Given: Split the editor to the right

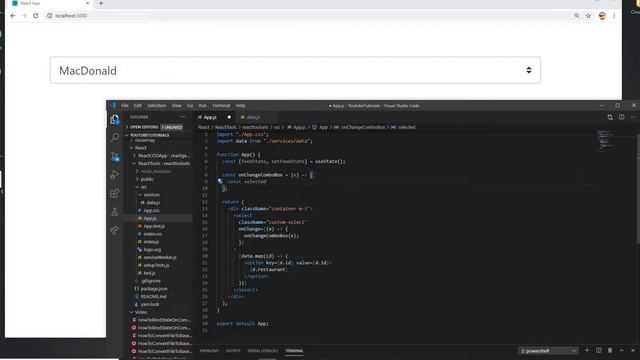Looking at the screenshot, I should (621, 117).
